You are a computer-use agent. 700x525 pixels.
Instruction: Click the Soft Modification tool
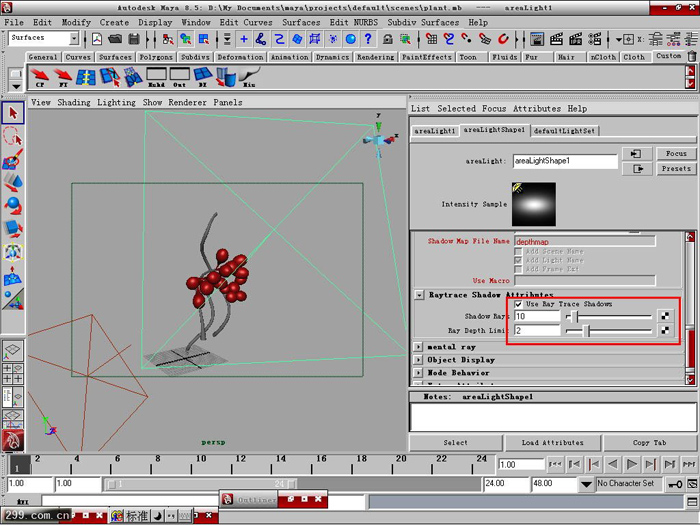coord(13,275)
